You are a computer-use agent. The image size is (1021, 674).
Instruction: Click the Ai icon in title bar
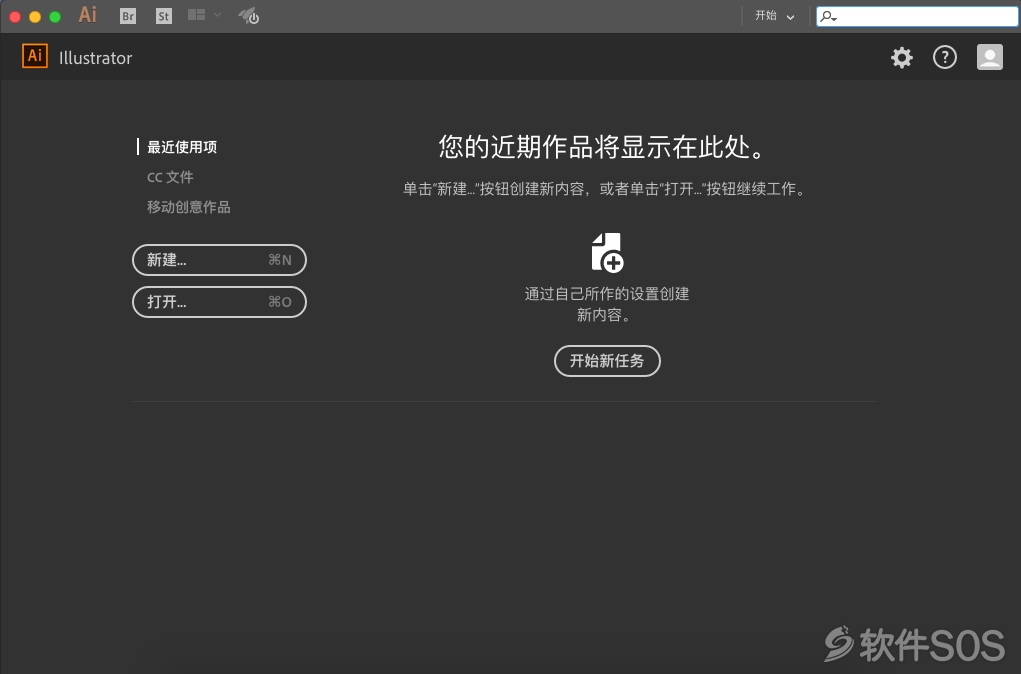(87, 14)
